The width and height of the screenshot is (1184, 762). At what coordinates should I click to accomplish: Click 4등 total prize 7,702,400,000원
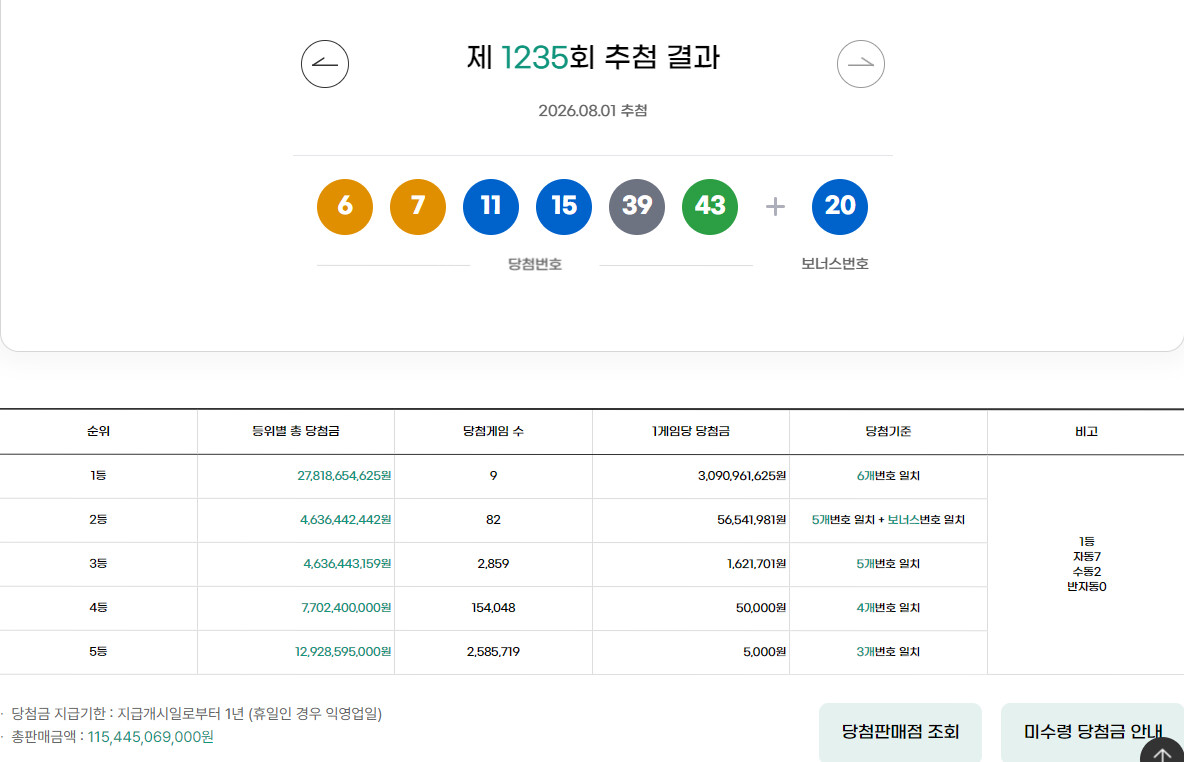coord(346,607)
